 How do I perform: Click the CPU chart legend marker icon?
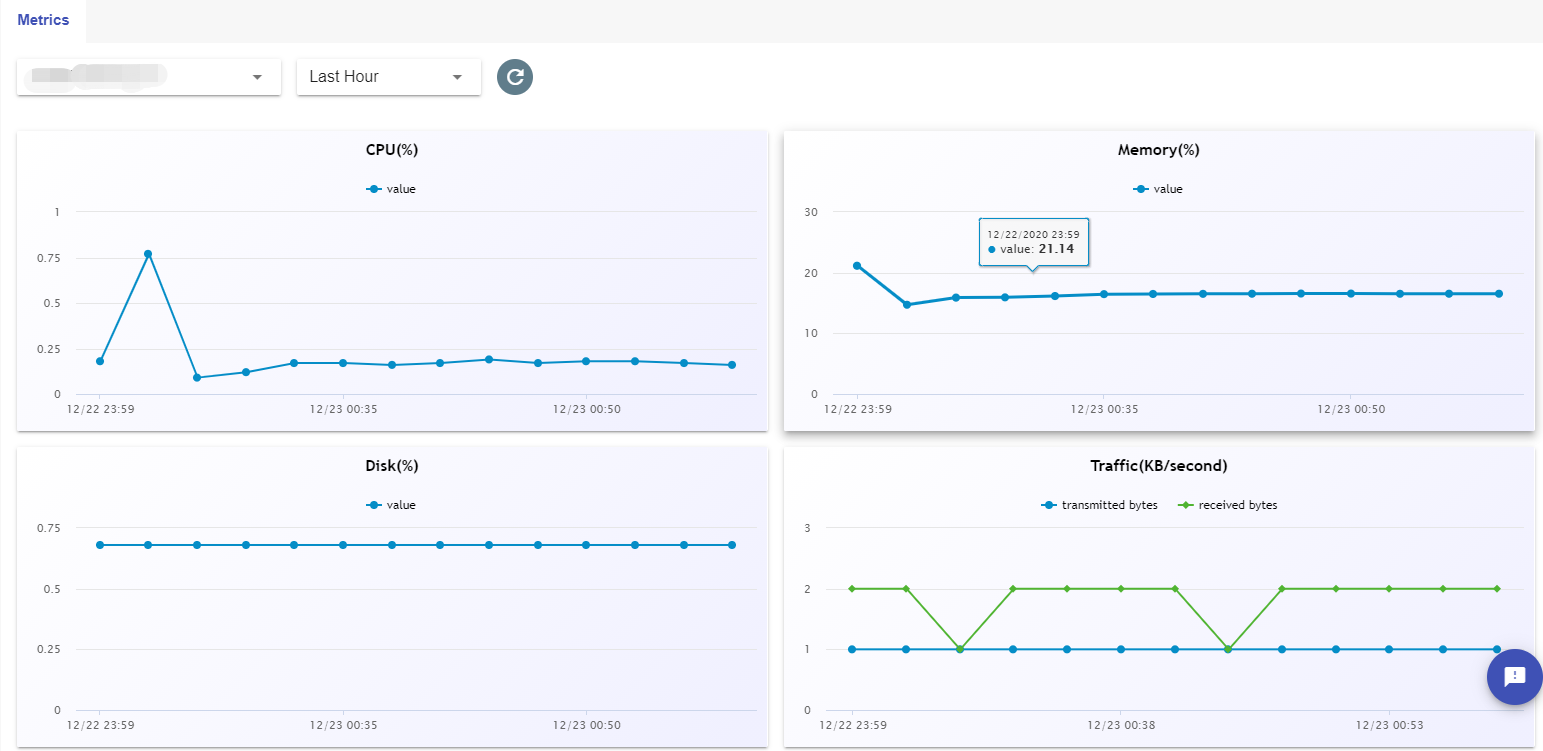[x=374, y=189]
